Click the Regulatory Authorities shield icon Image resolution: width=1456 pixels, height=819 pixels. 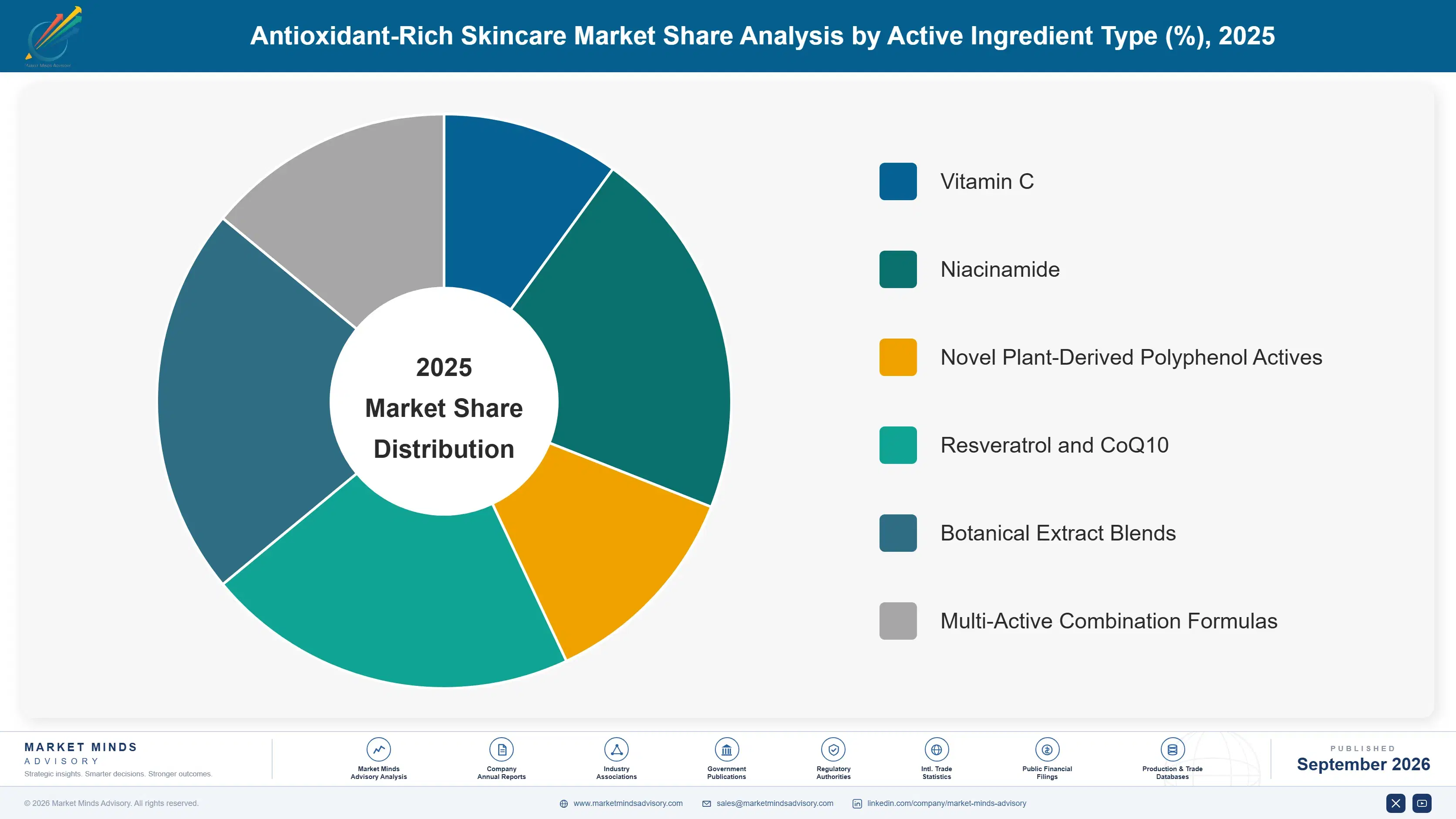[x=833, y=749]
